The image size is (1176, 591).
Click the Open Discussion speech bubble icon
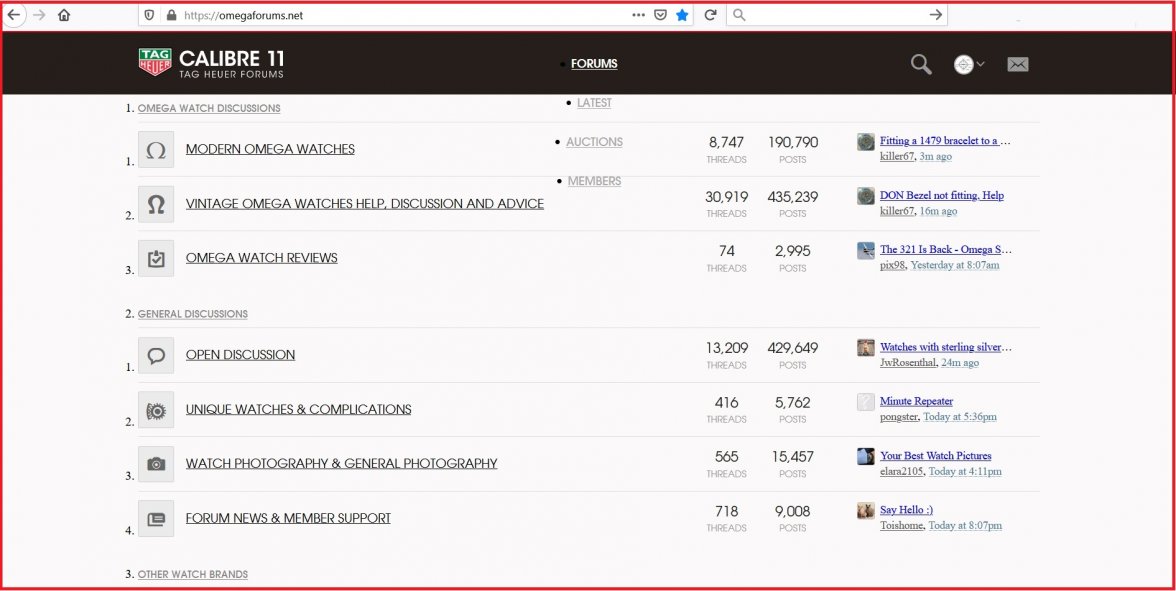[156, 355]
